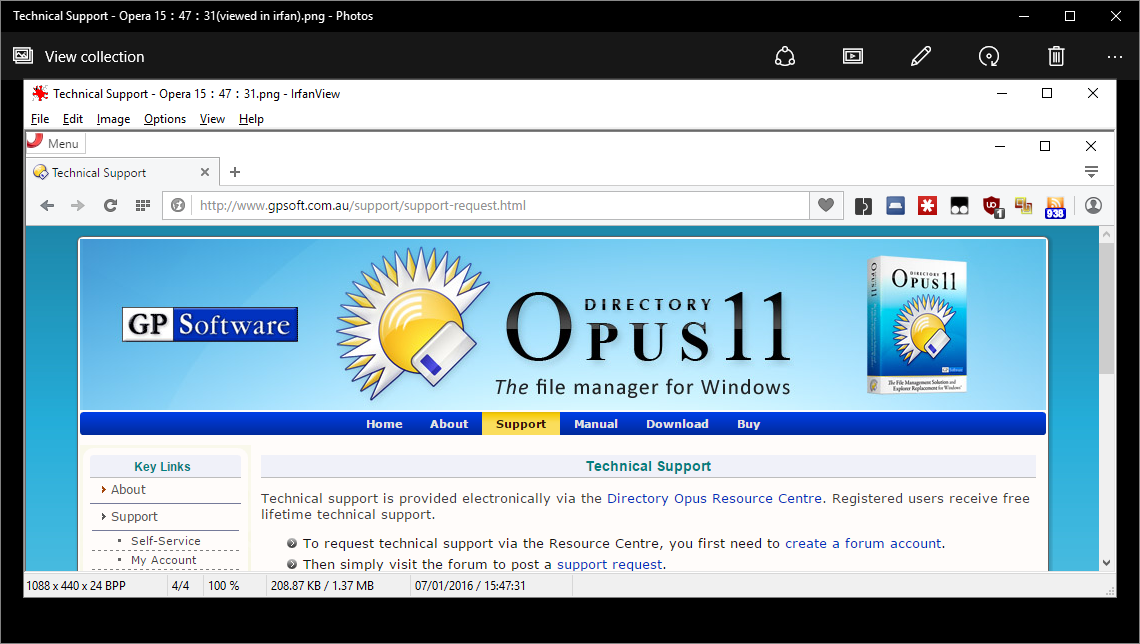Go back using Opera's back arrow
Screen dimensions: 1140x644
pyautogui.click(x=47, y=206)
